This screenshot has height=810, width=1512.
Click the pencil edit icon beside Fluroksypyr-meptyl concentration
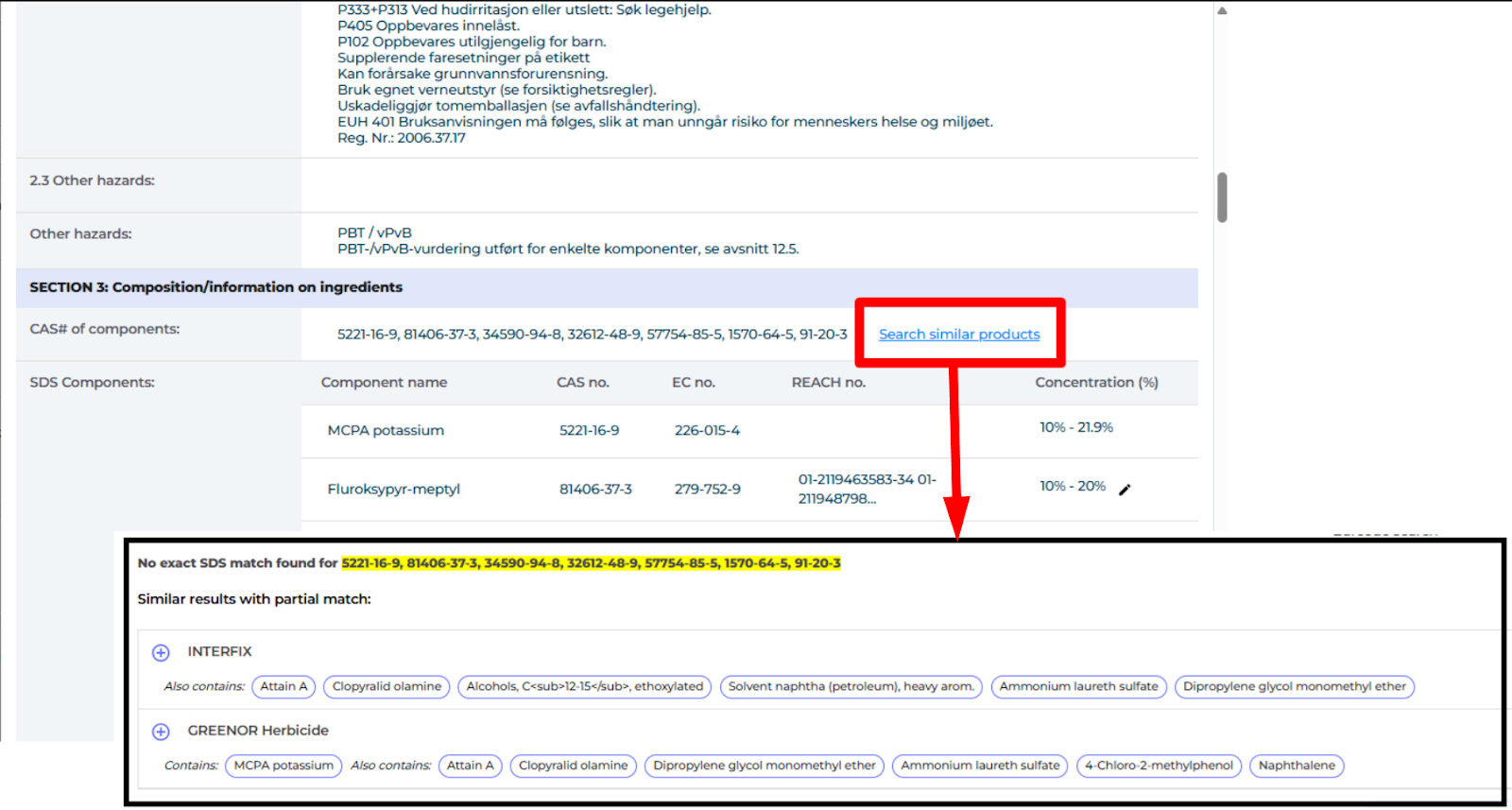click(x=1125, y=490)
